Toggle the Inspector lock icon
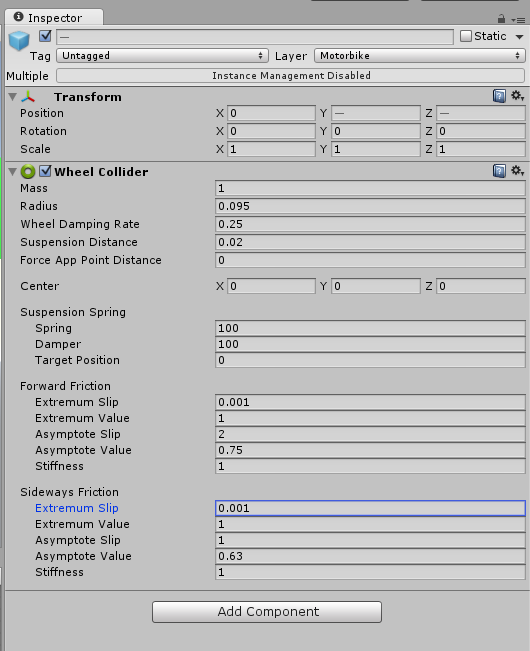530x651 pixels. point(501,19)
